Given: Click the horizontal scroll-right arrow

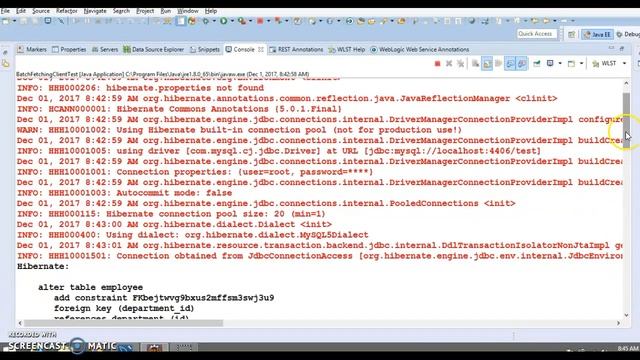Looking at the screenshot, I should (x=618, y=323).
